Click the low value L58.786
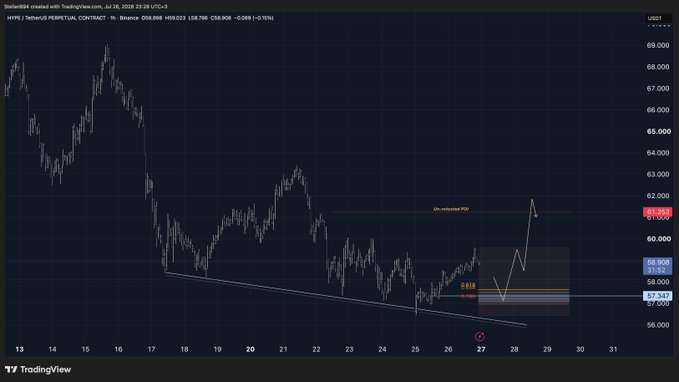The image size is (679, 382). 198,18
